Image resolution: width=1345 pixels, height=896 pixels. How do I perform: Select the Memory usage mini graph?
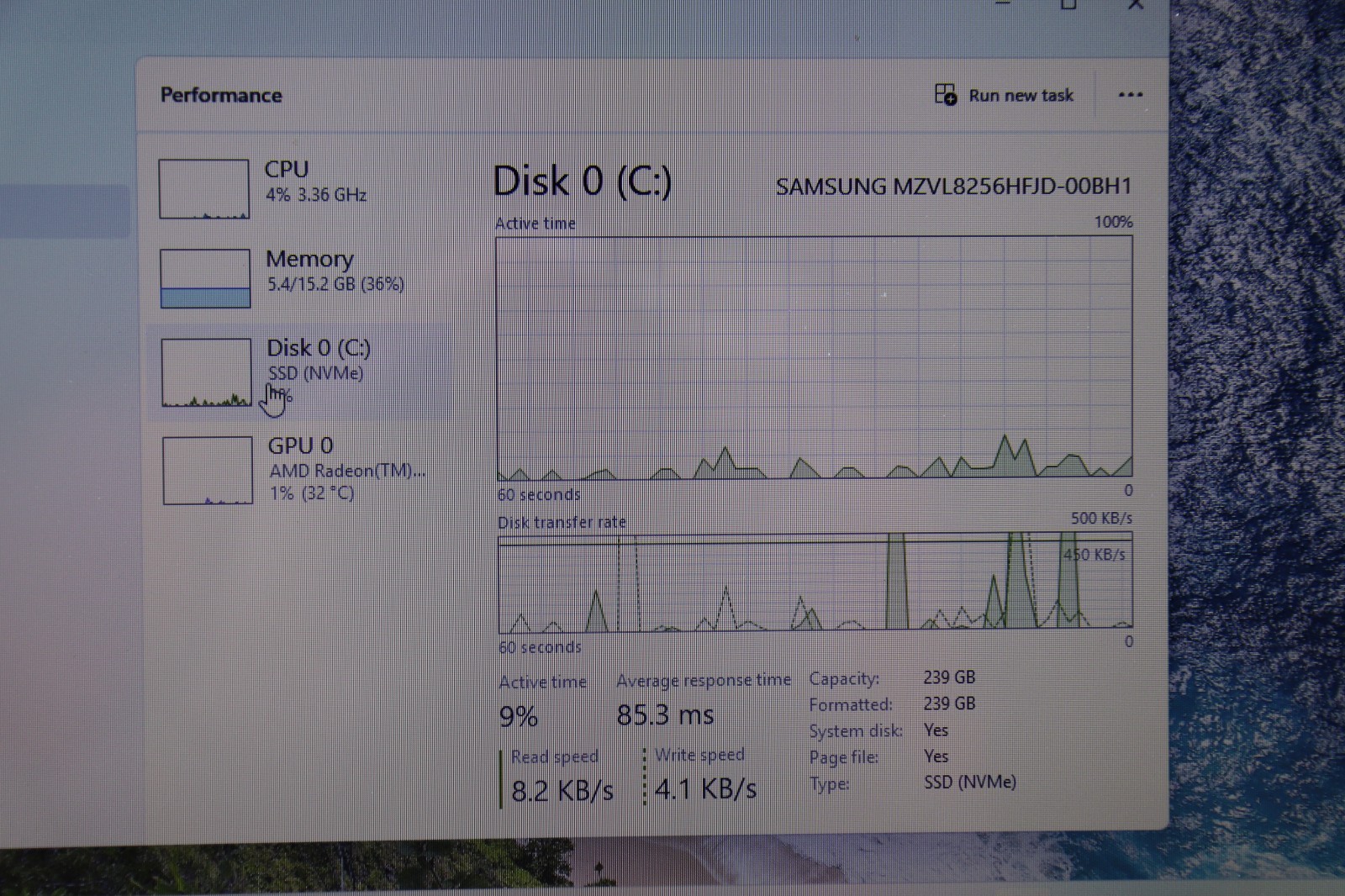coord(205,278)
